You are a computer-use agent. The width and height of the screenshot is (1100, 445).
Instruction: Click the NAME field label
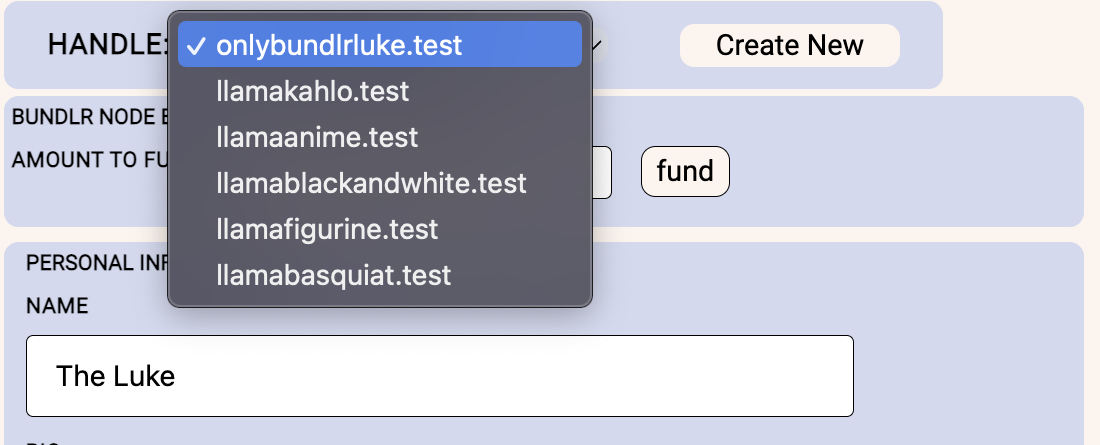[x=57, y=306]
